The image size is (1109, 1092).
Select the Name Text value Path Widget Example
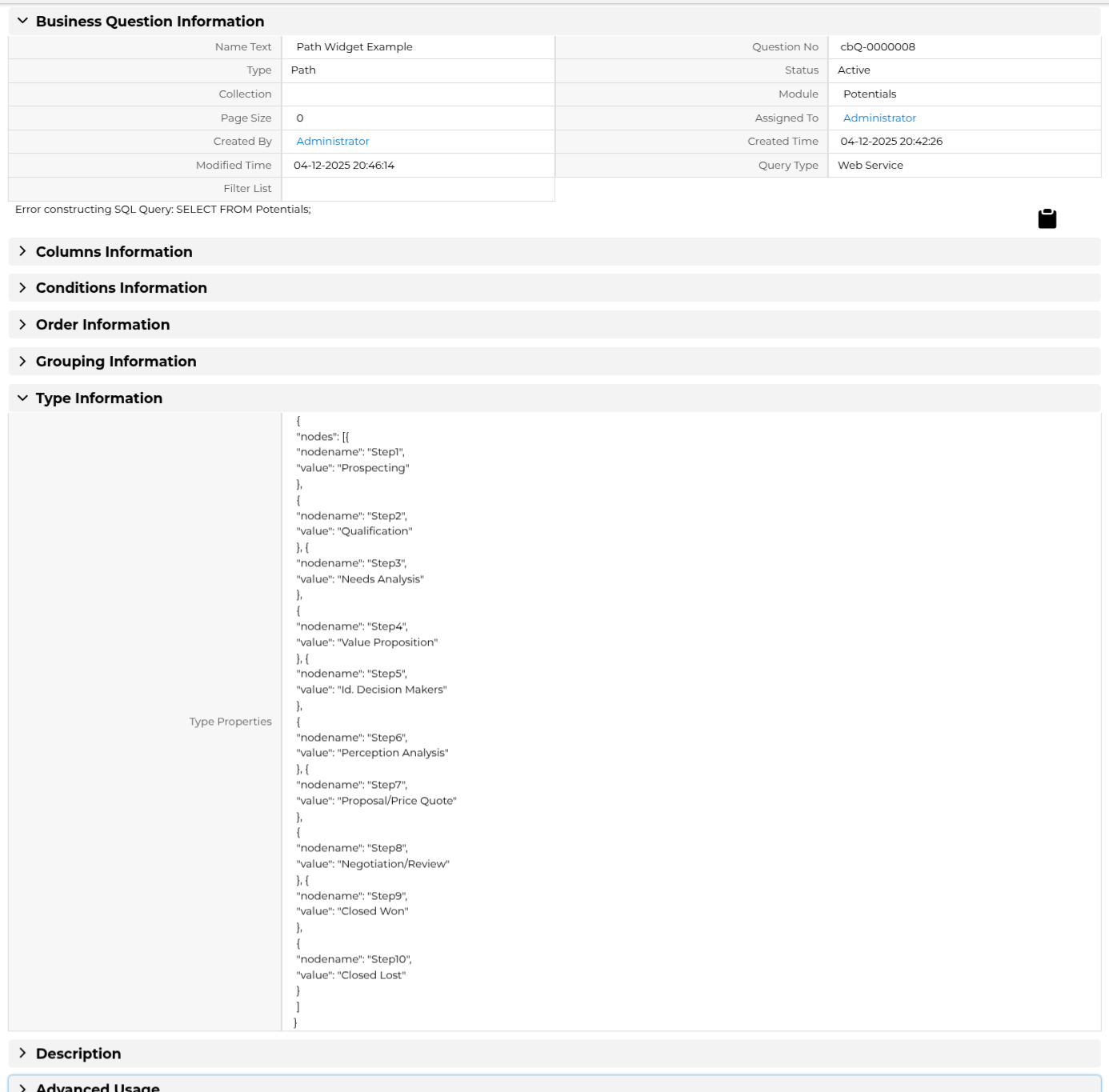354,47
